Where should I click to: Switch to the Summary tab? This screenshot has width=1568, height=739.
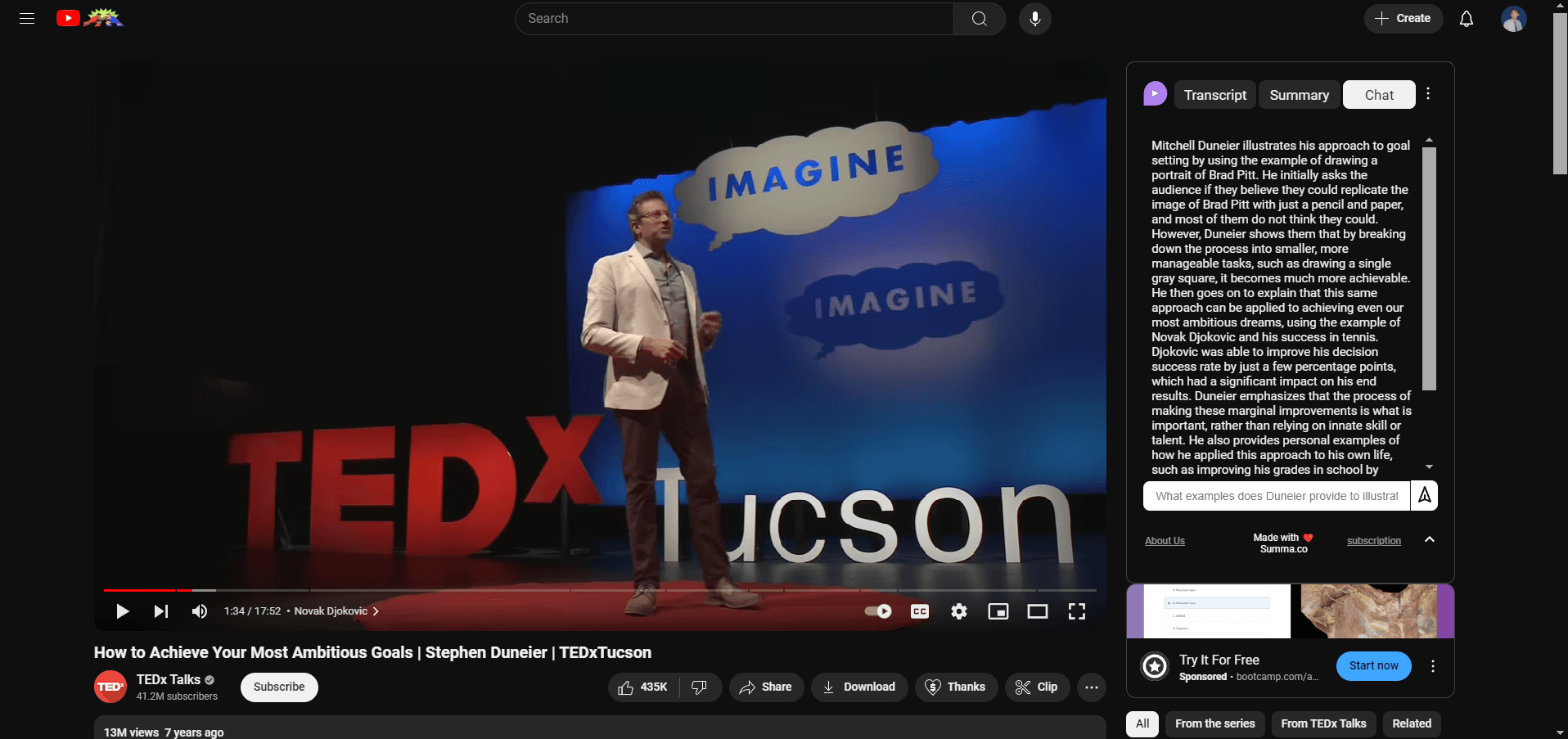pos(1299,95)
